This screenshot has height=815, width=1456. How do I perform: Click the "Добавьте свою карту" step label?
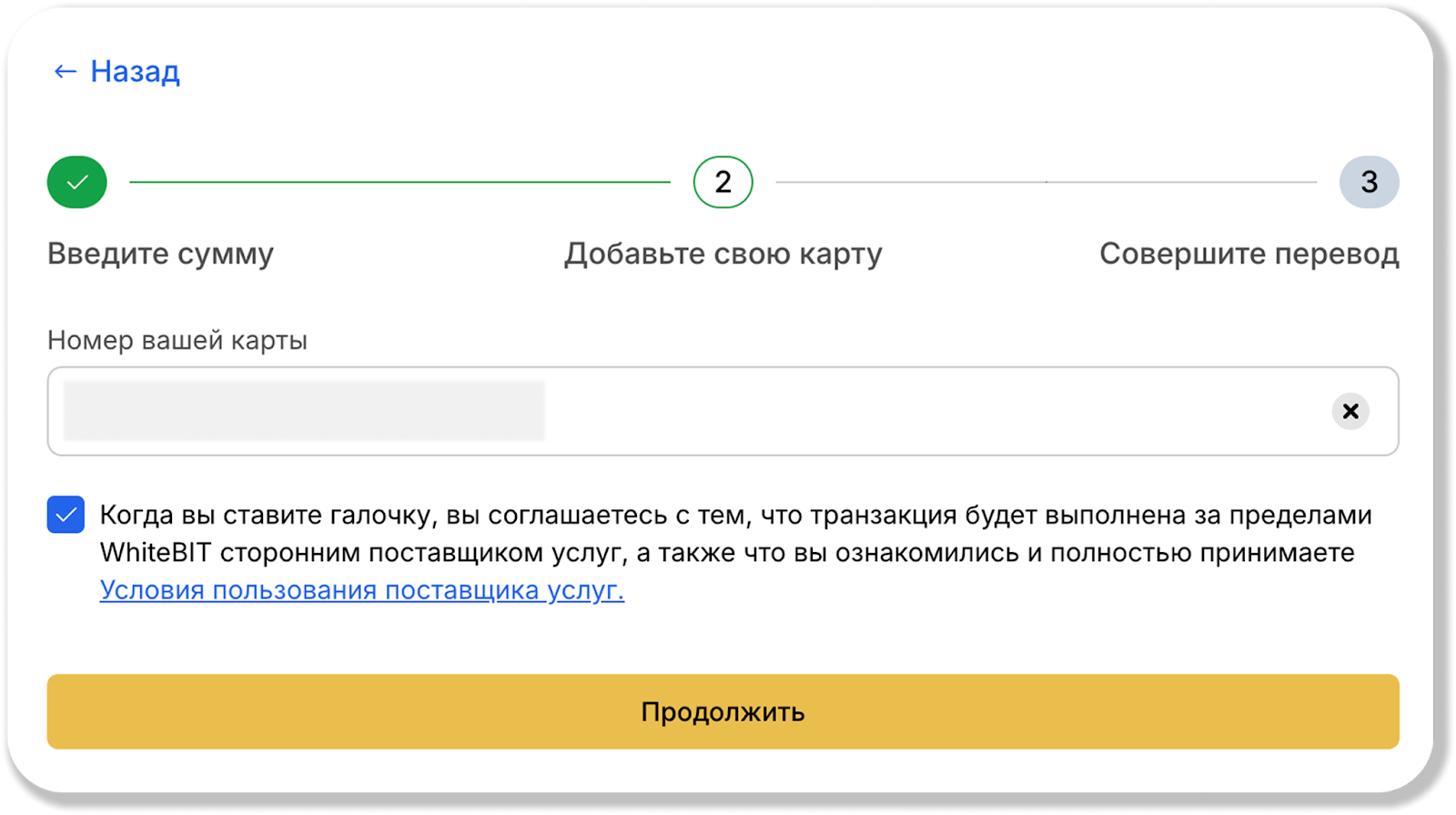723,254
